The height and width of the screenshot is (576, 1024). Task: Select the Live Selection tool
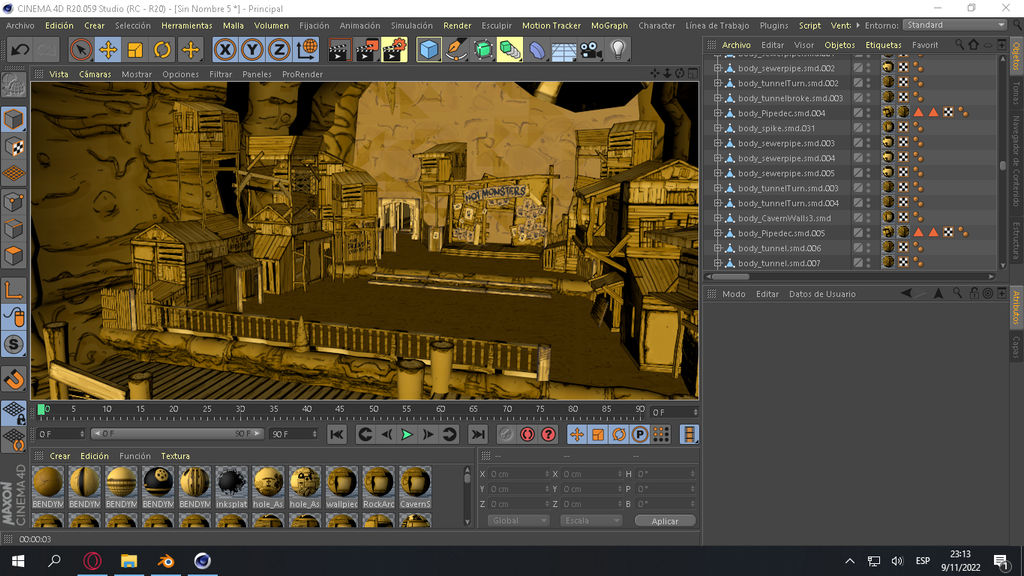[x=81, y=50]
